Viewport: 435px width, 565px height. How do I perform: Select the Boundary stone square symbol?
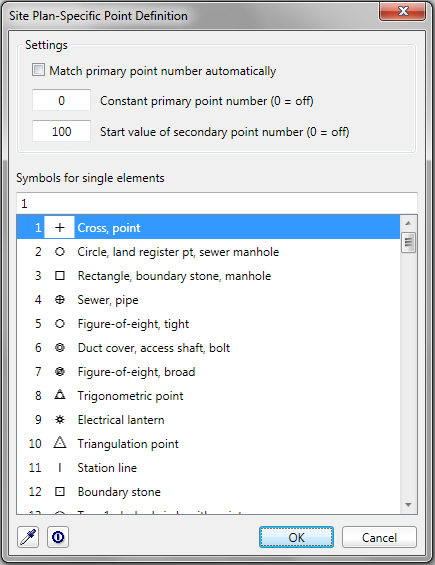(60, 491)
